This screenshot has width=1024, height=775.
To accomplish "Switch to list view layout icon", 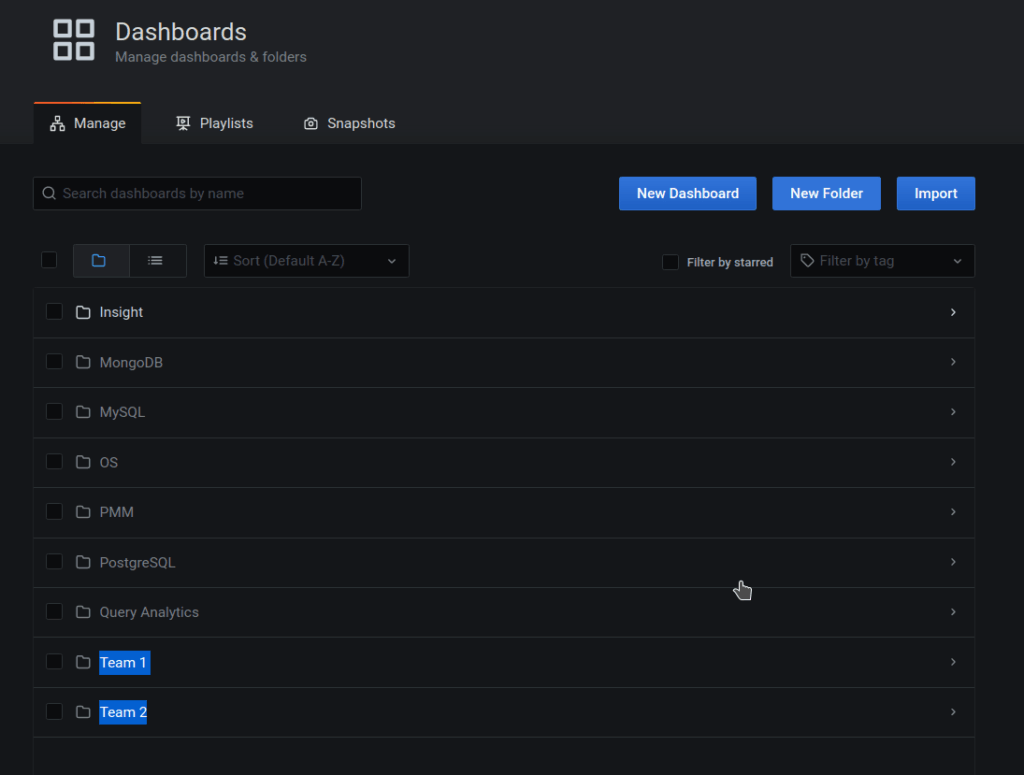I will 156,260.
